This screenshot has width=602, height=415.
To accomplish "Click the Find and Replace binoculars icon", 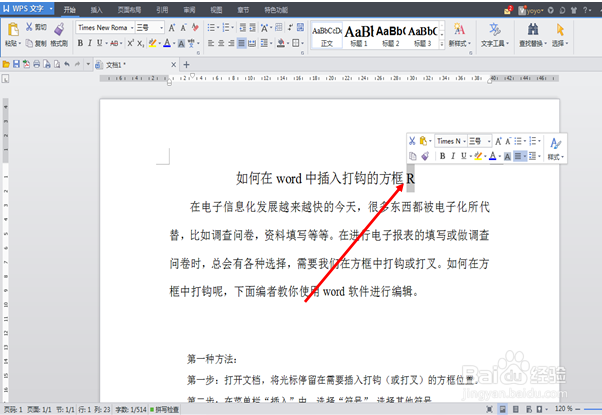I will pyautogui.click(x=533, y=29).
